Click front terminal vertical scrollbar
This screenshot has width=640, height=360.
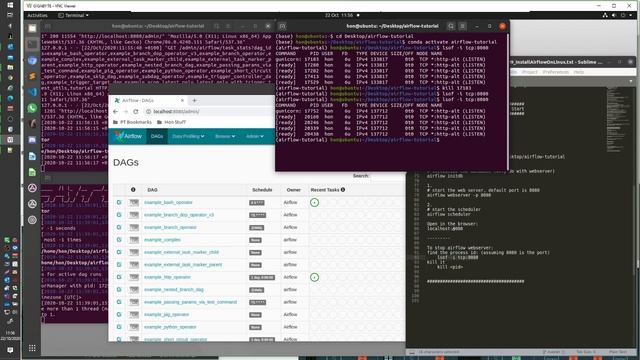click(x=508, y=102)
